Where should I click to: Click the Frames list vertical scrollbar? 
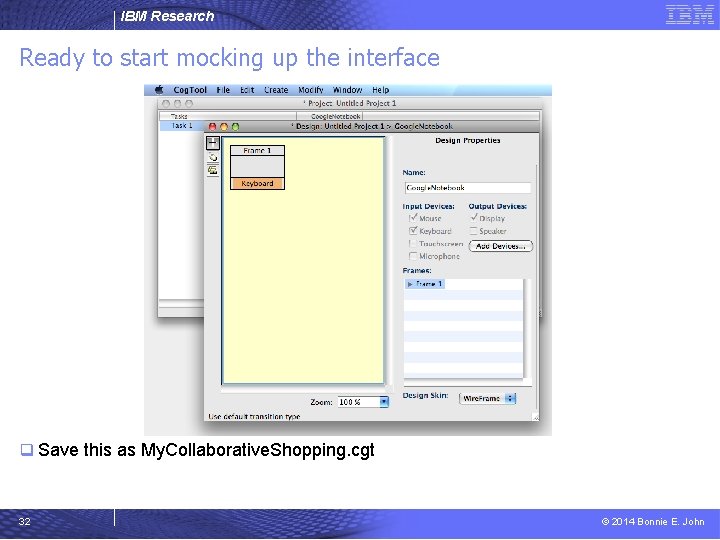click(x=526, y=328)
